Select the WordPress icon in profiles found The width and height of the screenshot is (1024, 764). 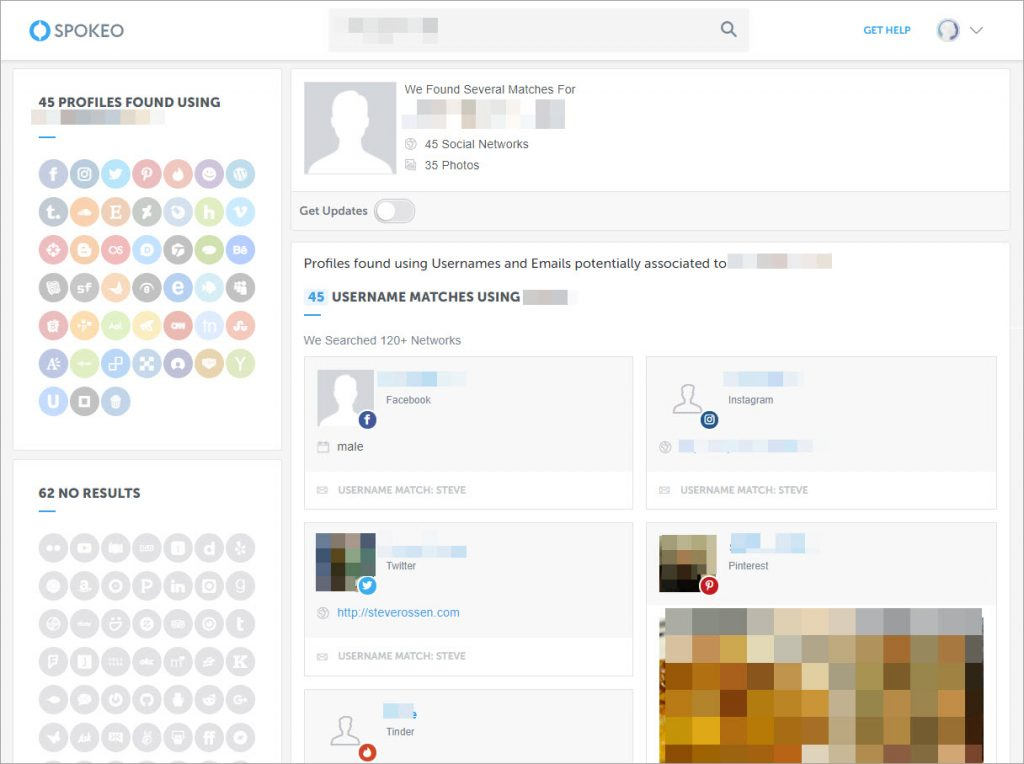240,174
